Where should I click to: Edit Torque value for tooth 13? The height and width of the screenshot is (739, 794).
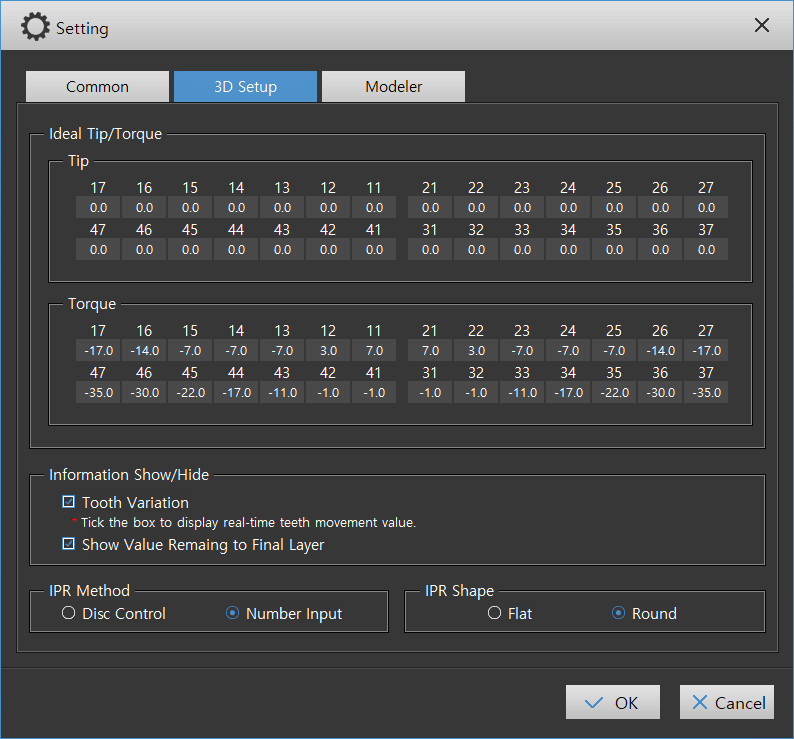pos(282,351)
